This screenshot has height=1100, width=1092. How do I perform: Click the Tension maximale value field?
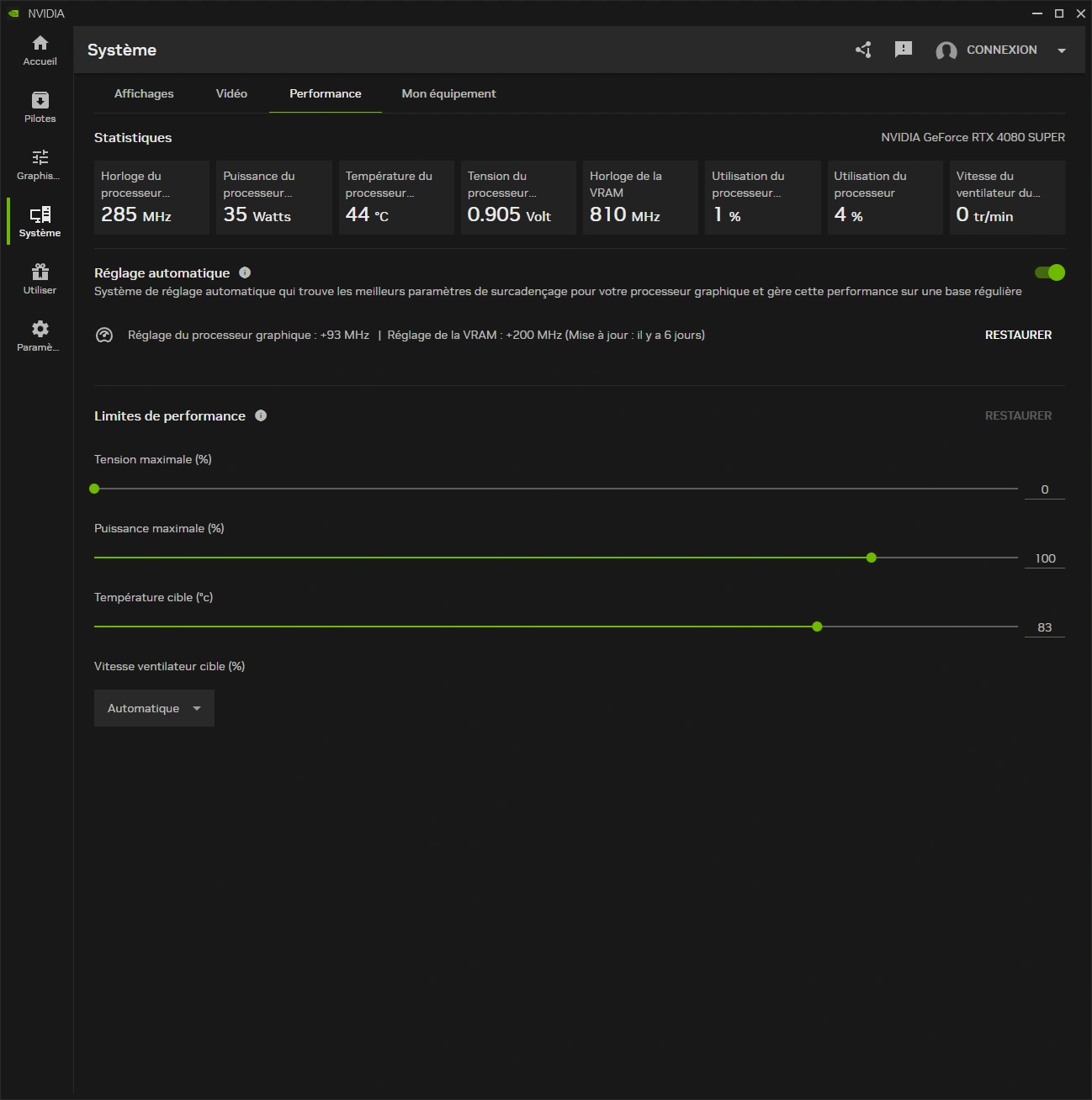[x=1045, y=489]
